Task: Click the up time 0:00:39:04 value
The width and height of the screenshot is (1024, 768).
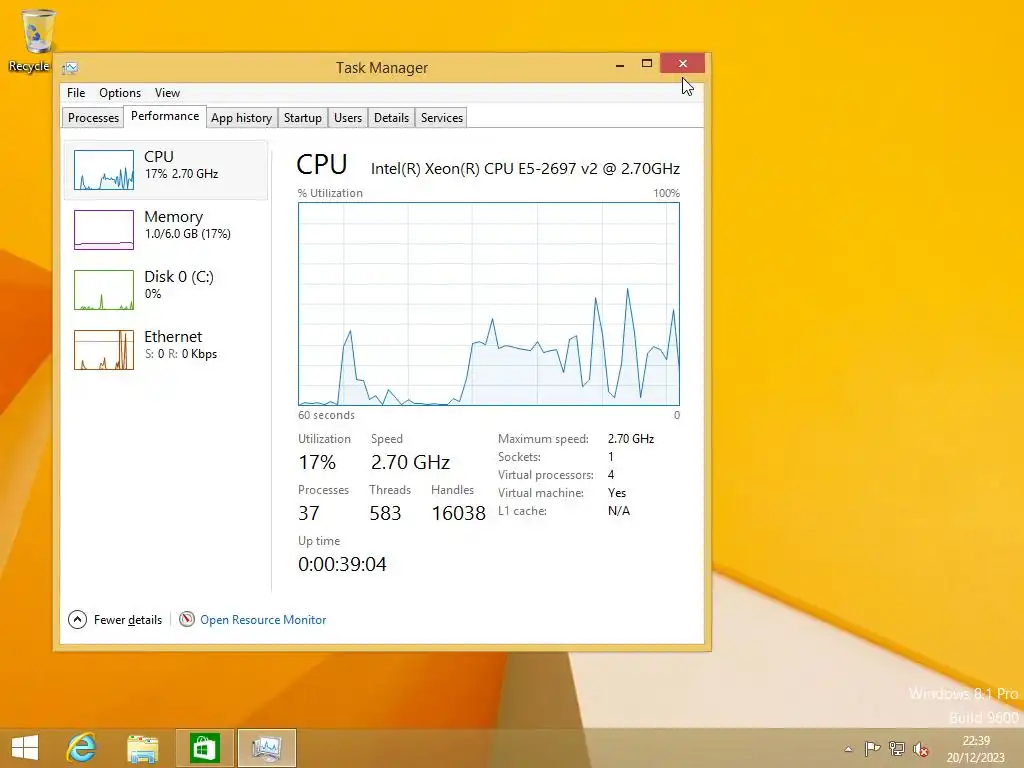Action: [x=342, y=564]
